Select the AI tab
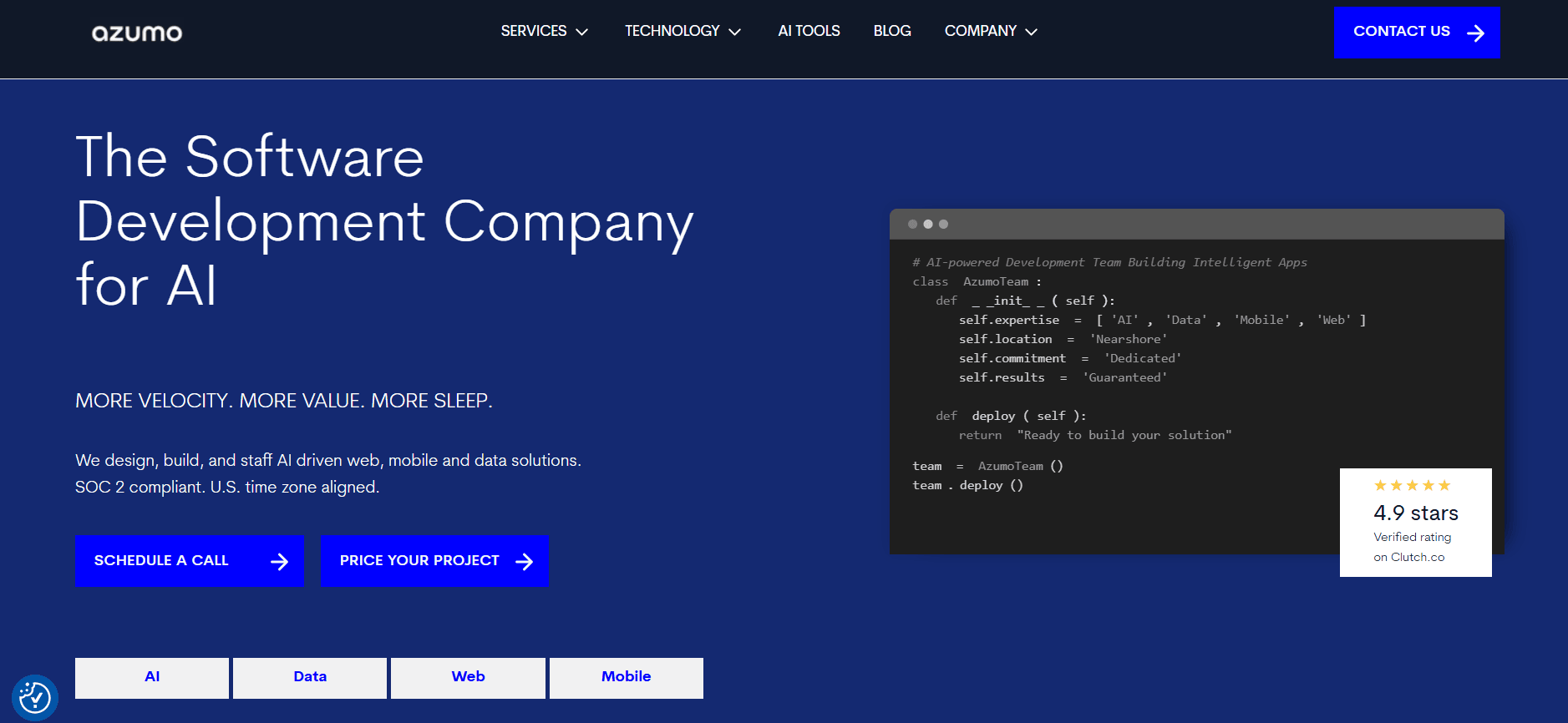Screen dimensions: 1568x723 tap(152, 677)
